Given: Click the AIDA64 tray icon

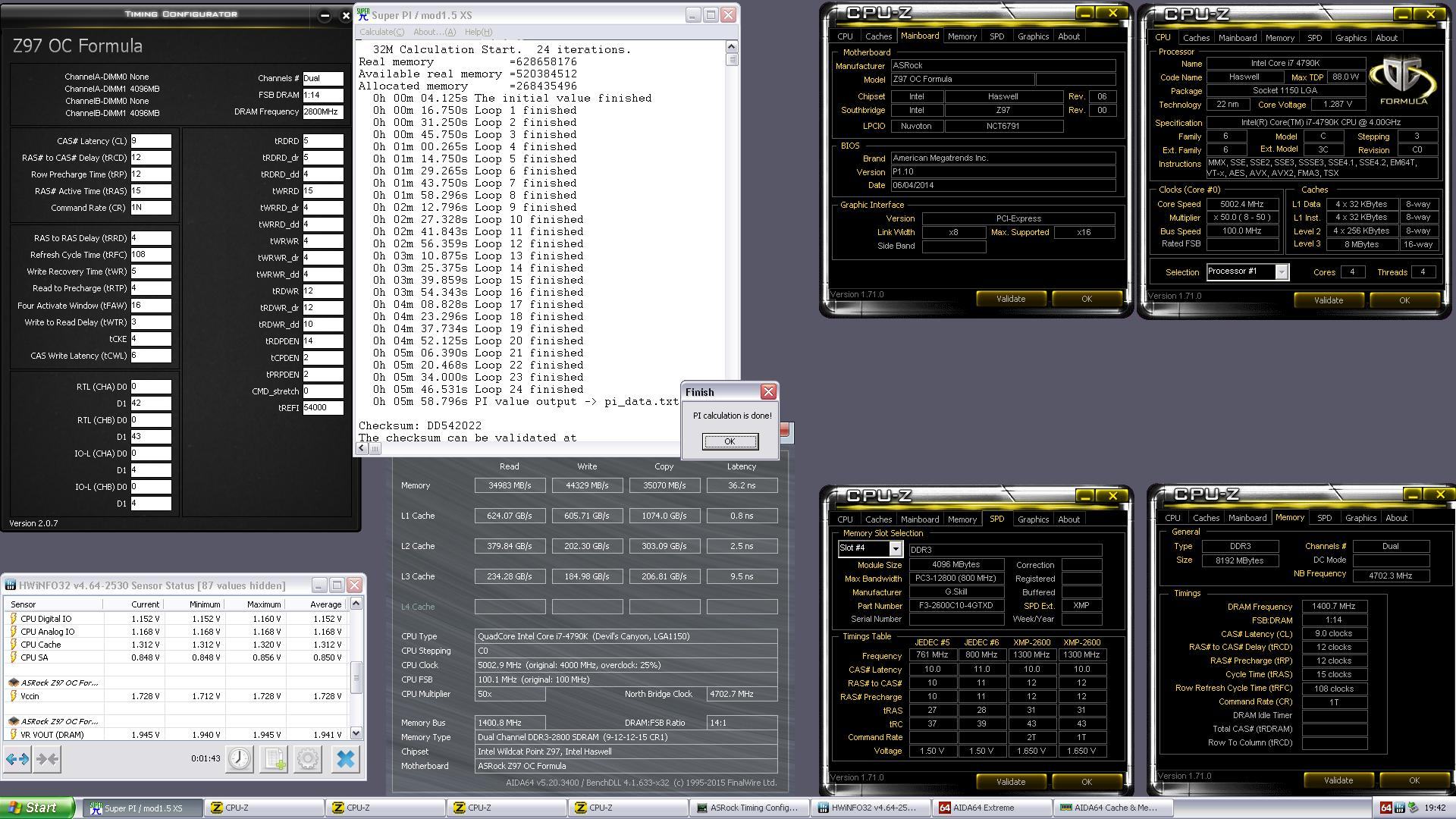Looking at the screenshot, I should point(1385,808).
